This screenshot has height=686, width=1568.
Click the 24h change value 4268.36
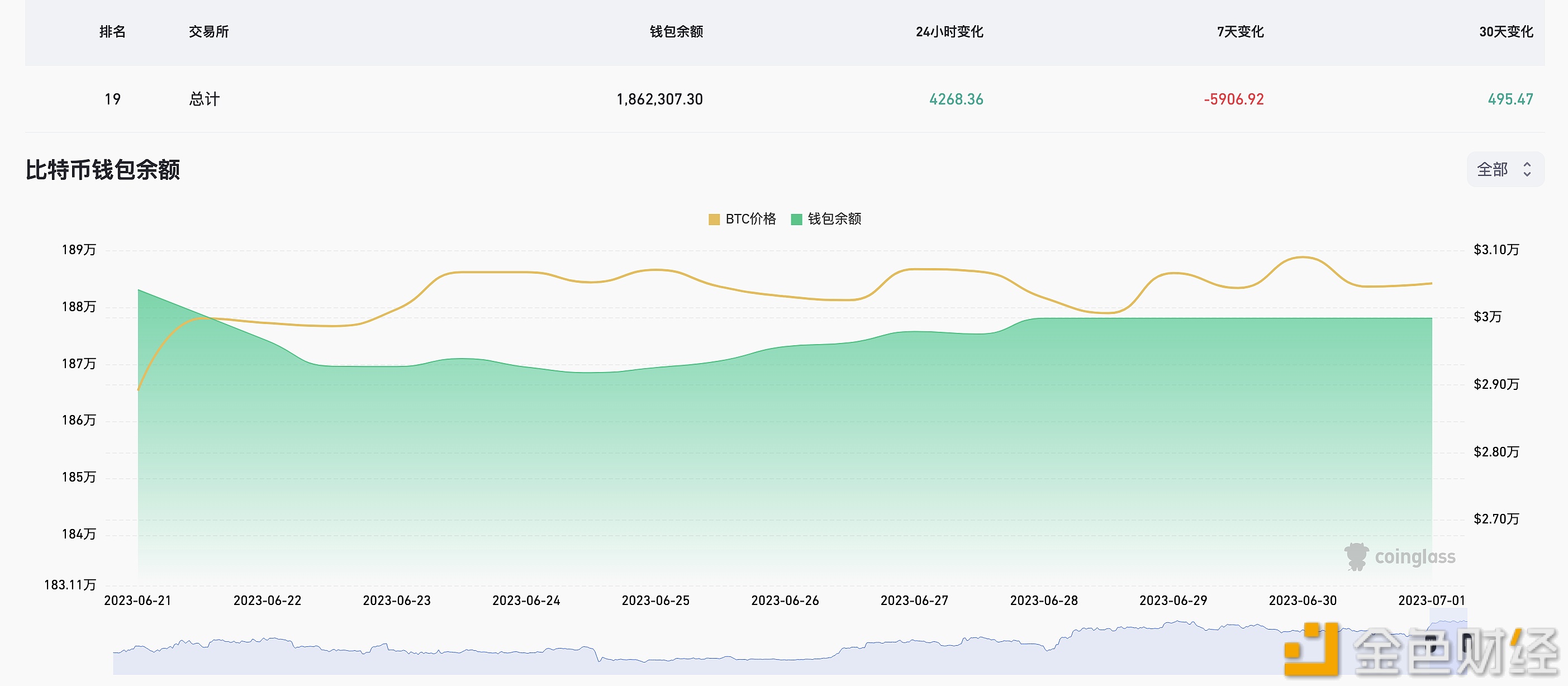pyautogui.click(x=956, y=99)
